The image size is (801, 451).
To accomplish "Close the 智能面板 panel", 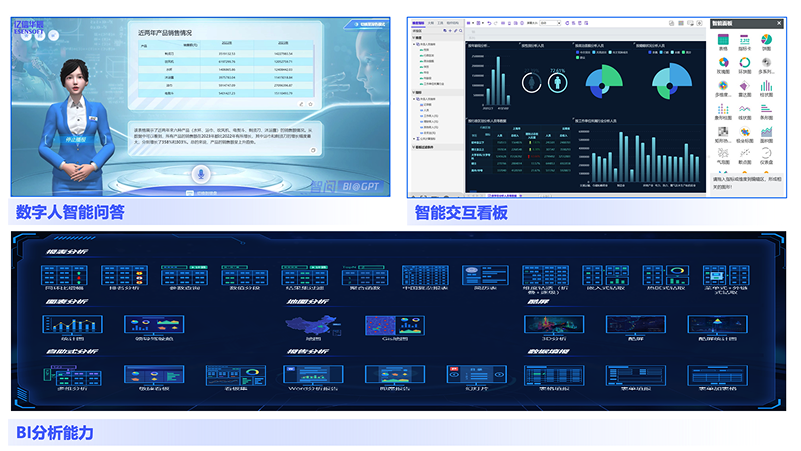I will 780,22.
